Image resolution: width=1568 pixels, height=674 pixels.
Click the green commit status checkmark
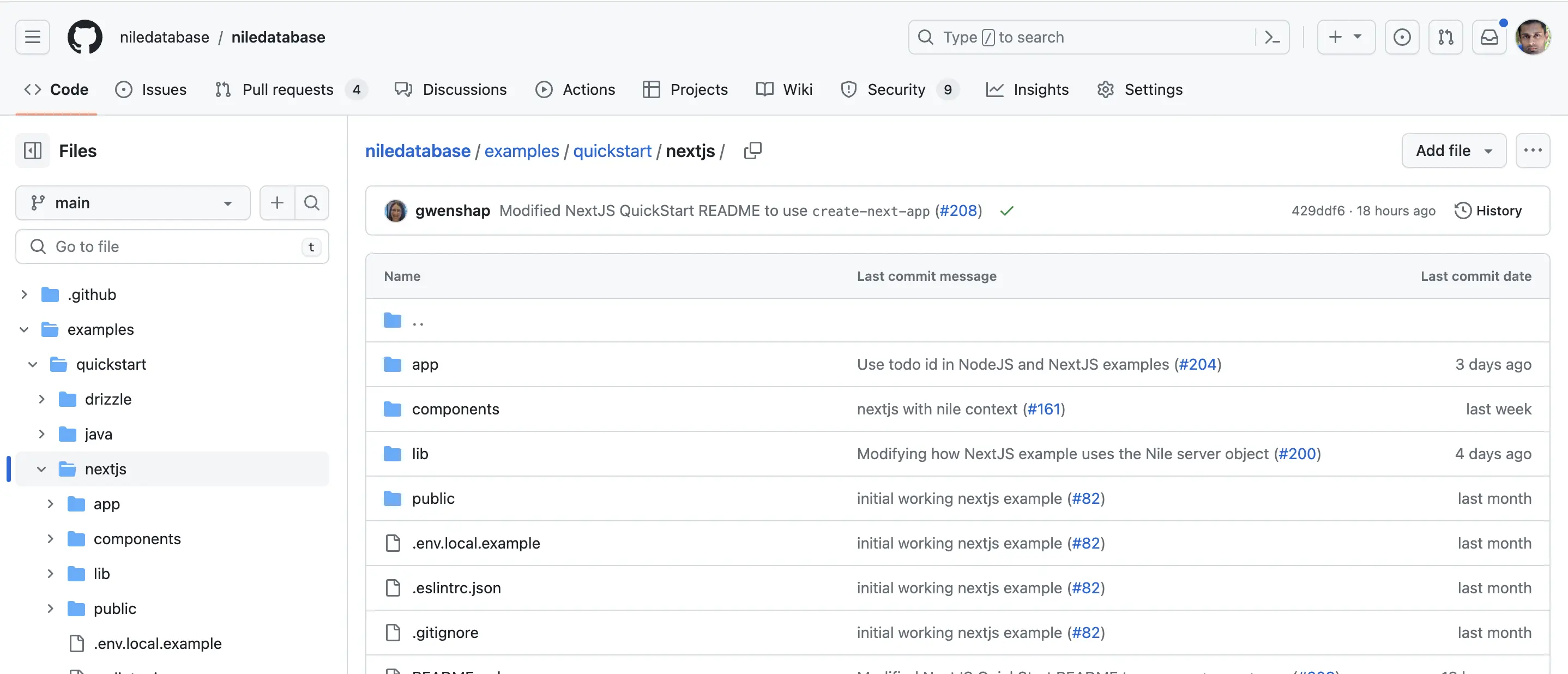pyautogui.click(x=1007, y=210)
